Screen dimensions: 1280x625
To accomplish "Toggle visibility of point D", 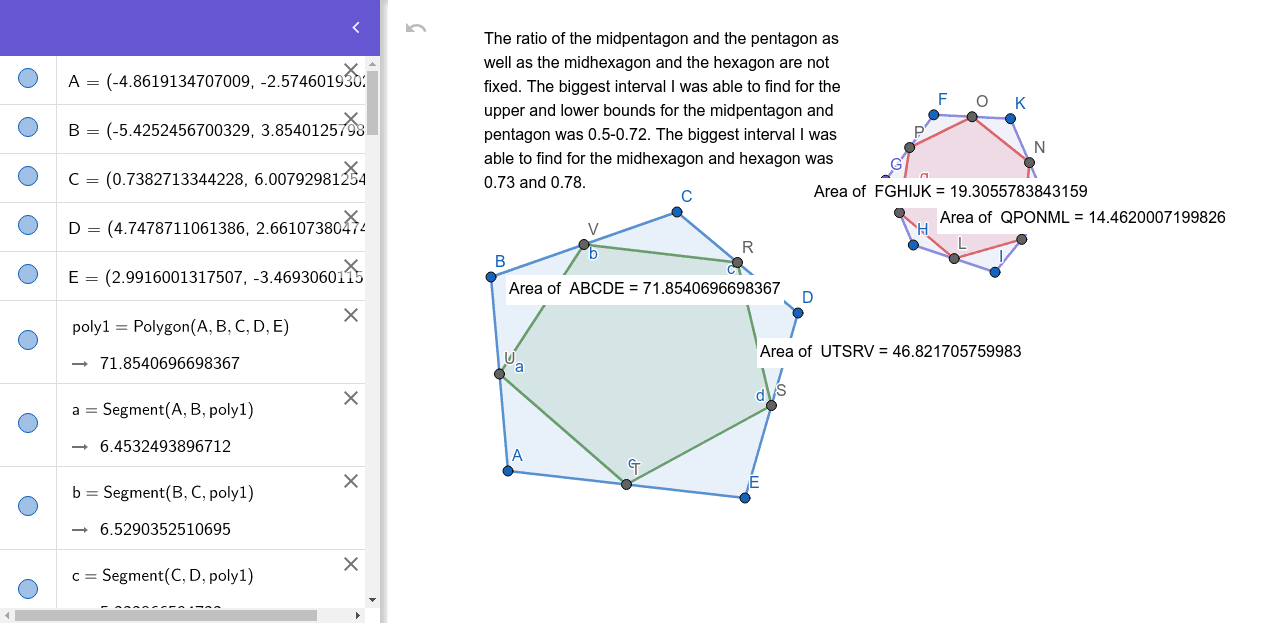I will (x=29, y=226).
